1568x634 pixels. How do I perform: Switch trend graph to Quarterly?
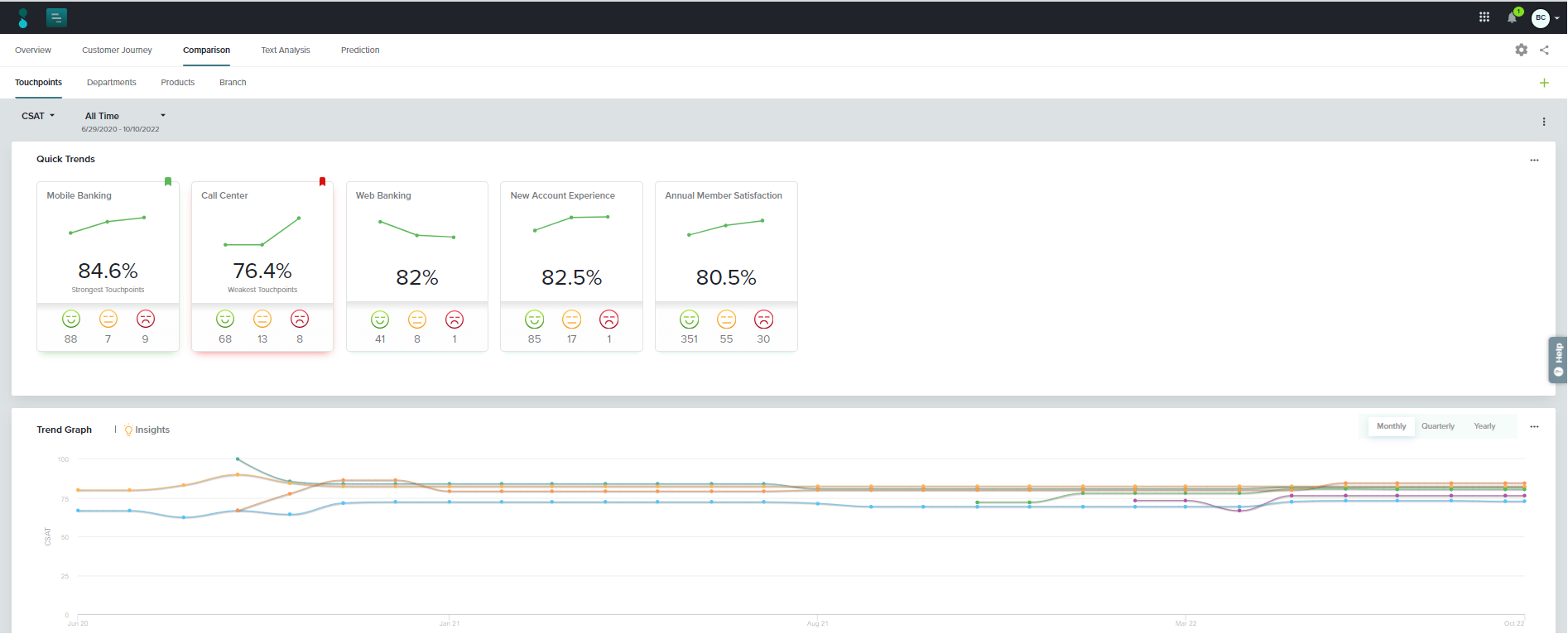tap(1438, 426)
